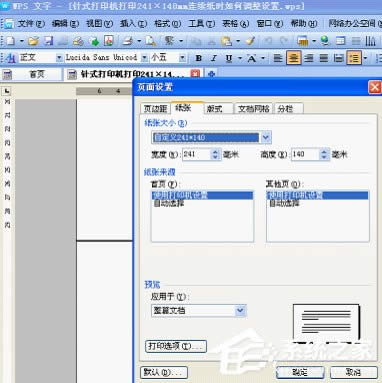Switch to the 版式 tab
The image size is (382, 383).
tap(218, 109)
